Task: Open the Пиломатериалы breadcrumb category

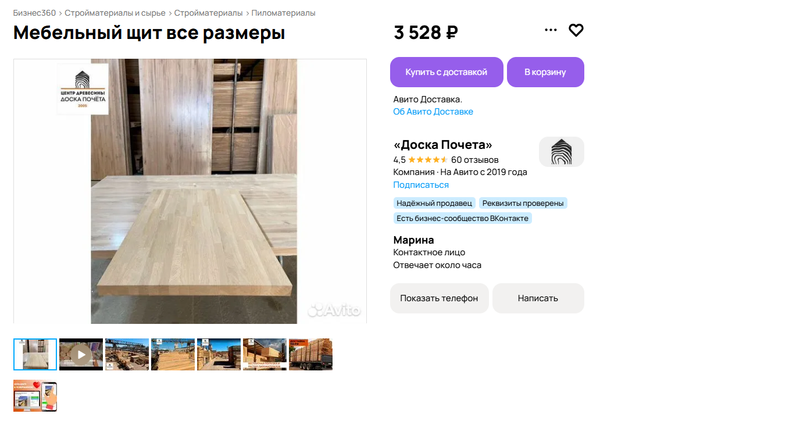Action: (x=283, y=13)
